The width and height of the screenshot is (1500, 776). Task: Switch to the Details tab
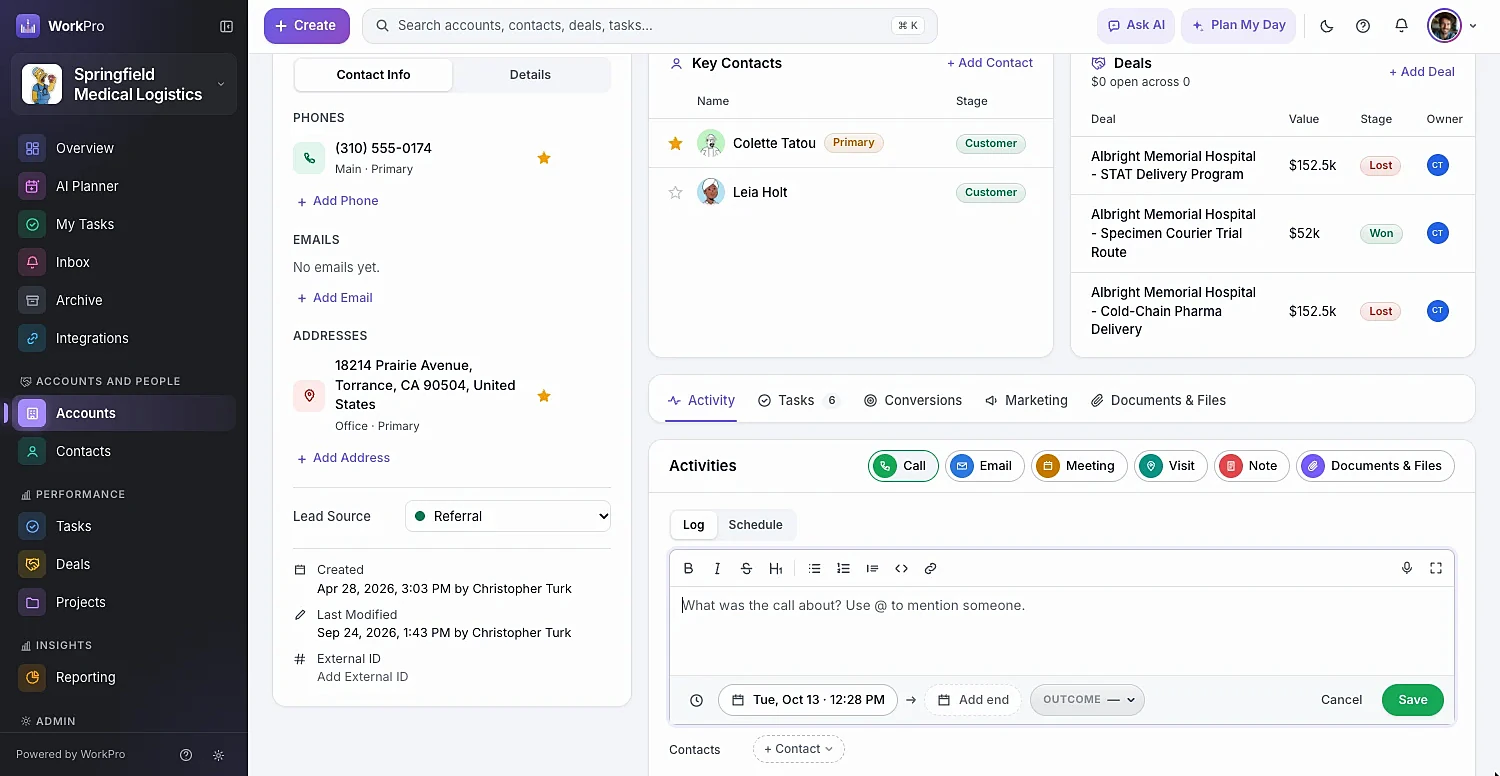[530, 75]
